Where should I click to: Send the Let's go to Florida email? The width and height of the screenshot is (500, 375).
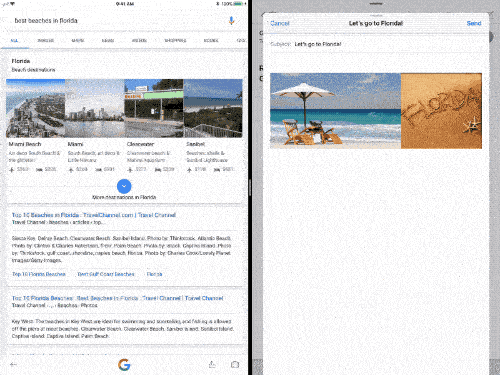pyautogui.click(x=474, y=23)
